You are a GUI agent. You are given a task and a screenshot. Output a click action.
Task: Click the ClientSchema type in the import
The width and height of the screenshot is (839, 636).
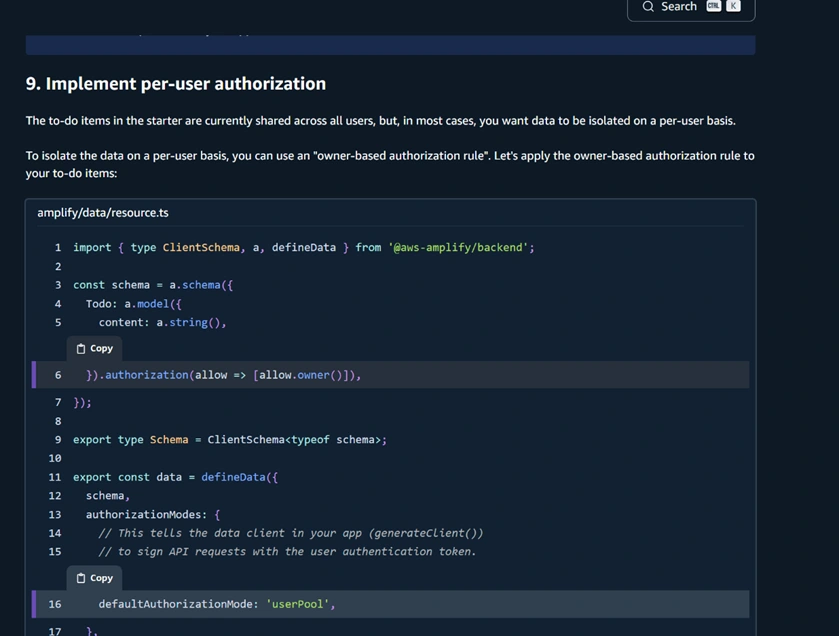click(x=201, y=247)
